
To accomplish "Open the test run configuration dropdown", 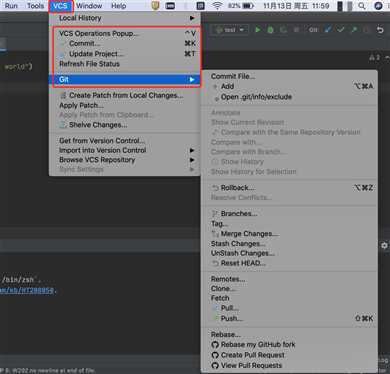I will (230, 30).
